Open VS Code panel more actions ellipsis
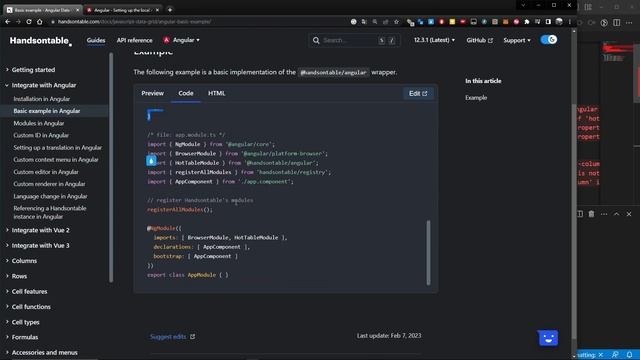The image size is (640, 360). [604, 214]
